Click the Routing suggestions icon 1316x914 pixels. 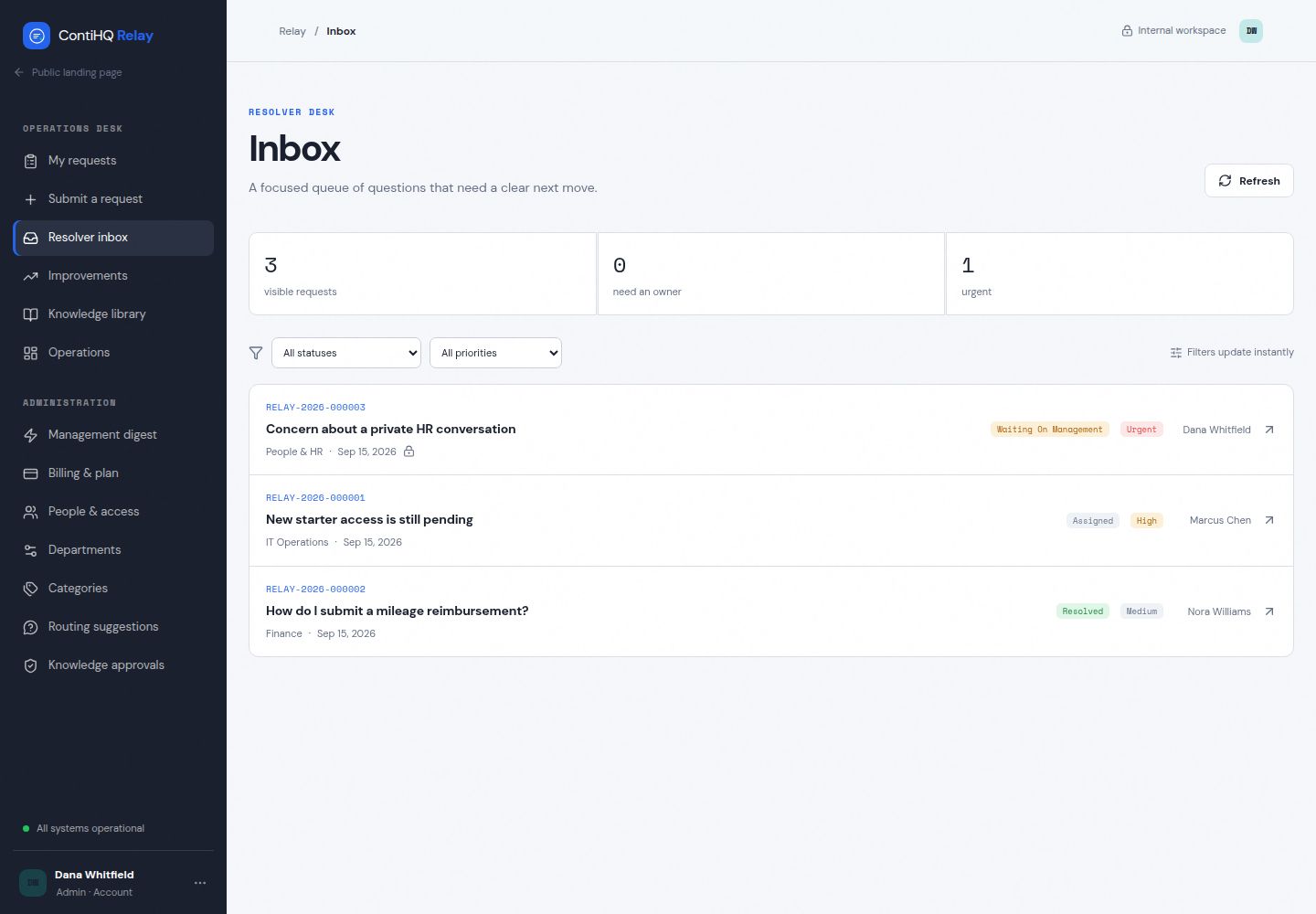30,627
